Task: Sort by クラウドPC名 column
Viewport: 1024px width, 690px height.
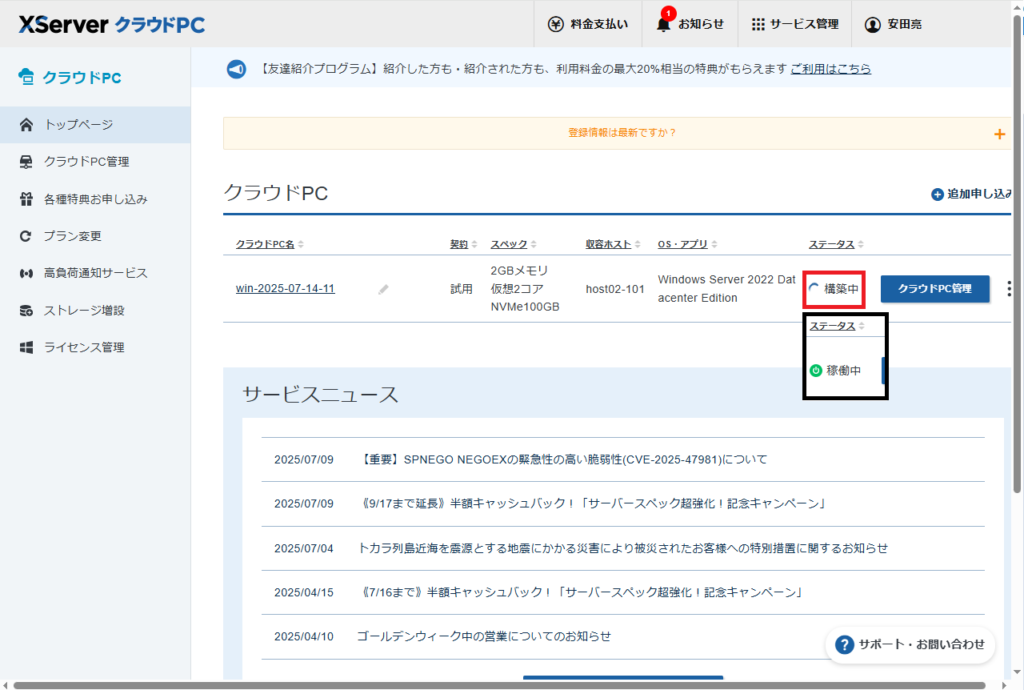Action: pyautogui.click(x=270, y=244)
